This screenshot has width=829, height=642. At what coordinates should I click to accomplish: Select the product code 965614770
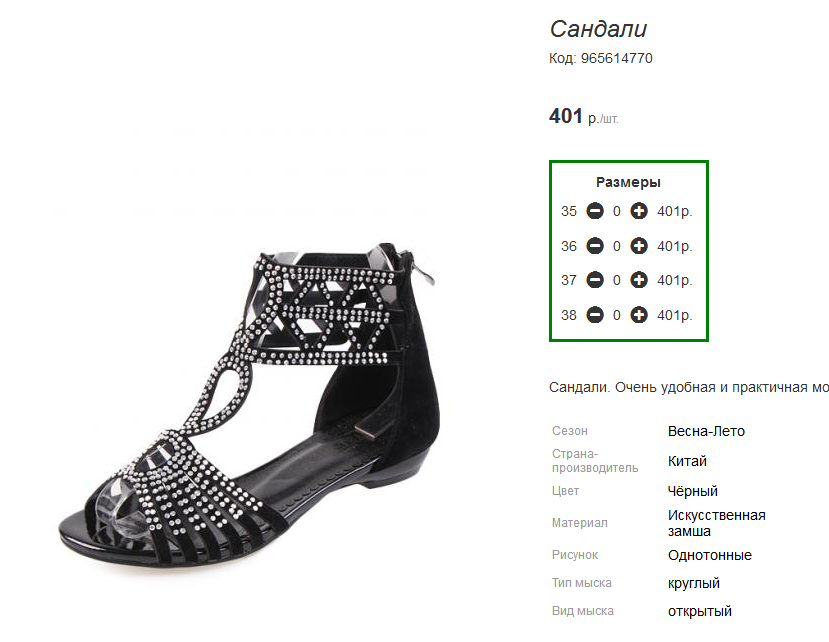pyautogui.click(x=616, y=58)
